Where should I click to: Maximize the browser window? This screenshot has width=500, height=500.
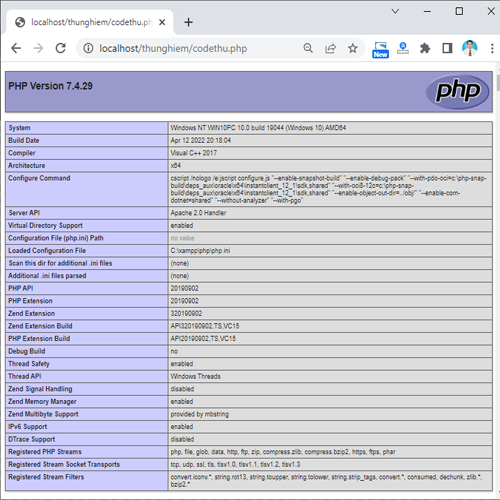click(x=459, y=11)
